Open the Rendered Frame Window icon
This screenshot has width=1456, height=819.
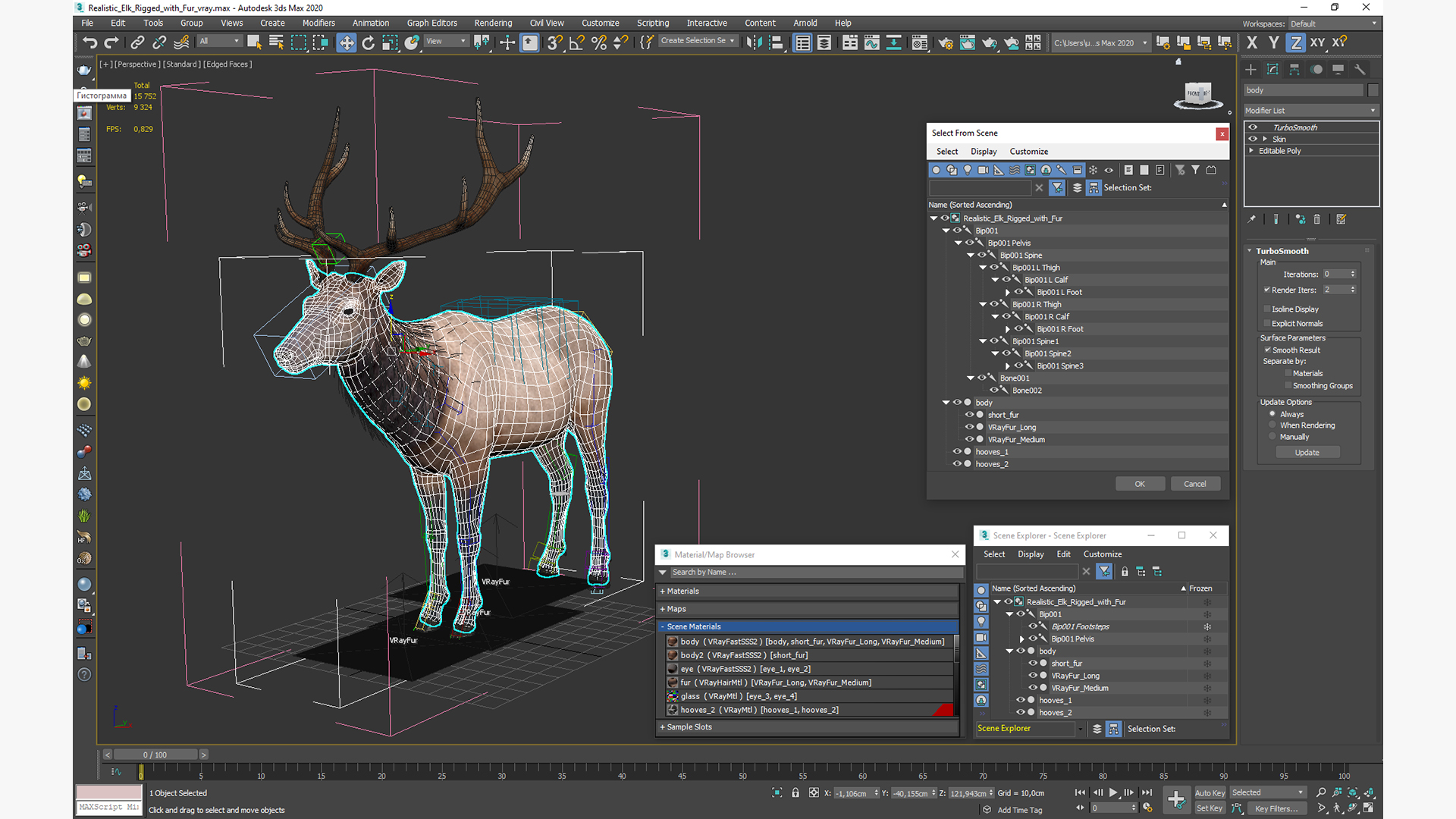click(968, 42)
